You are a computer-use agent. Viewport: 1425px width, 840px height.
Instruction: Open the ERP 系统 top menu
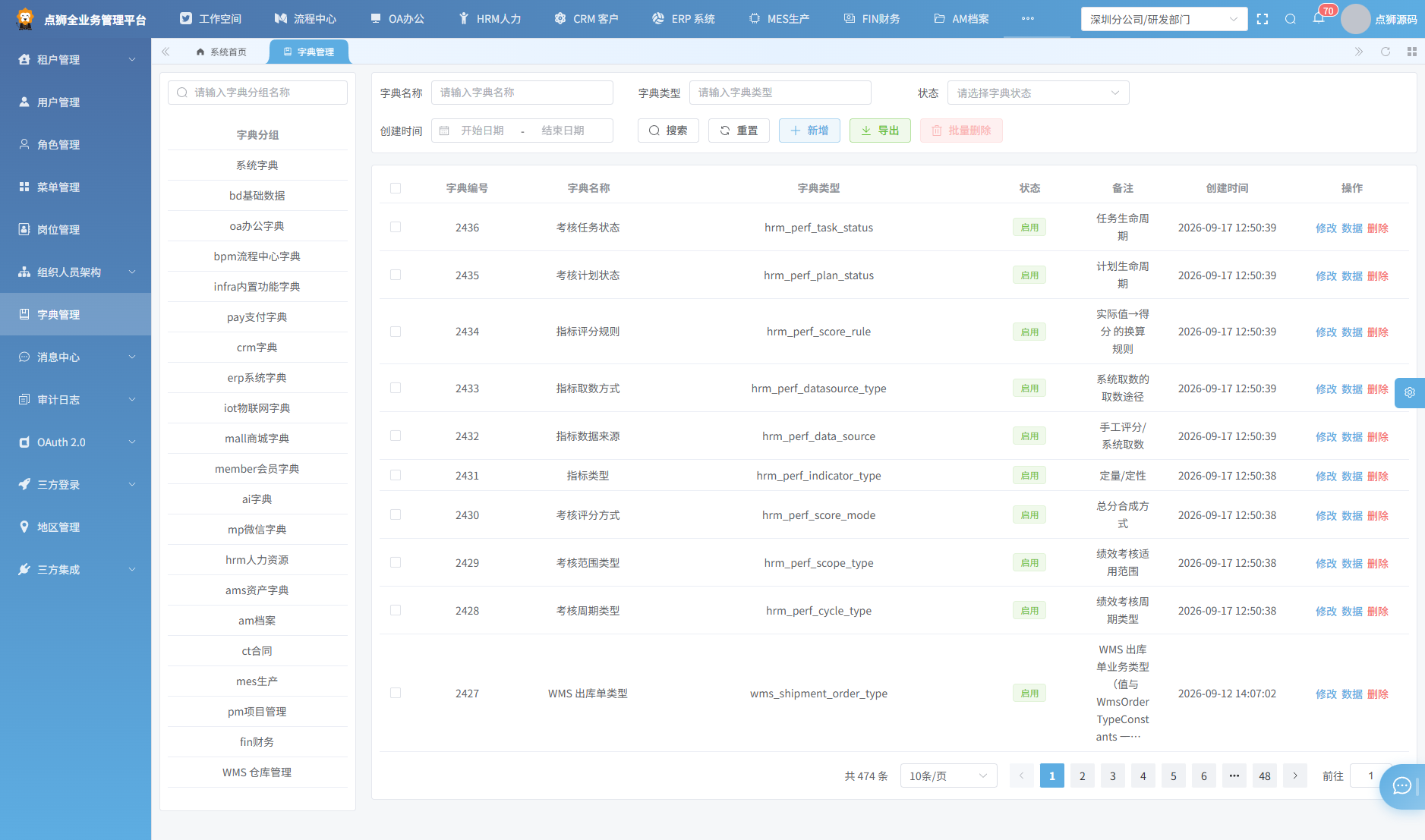(683, 19)
